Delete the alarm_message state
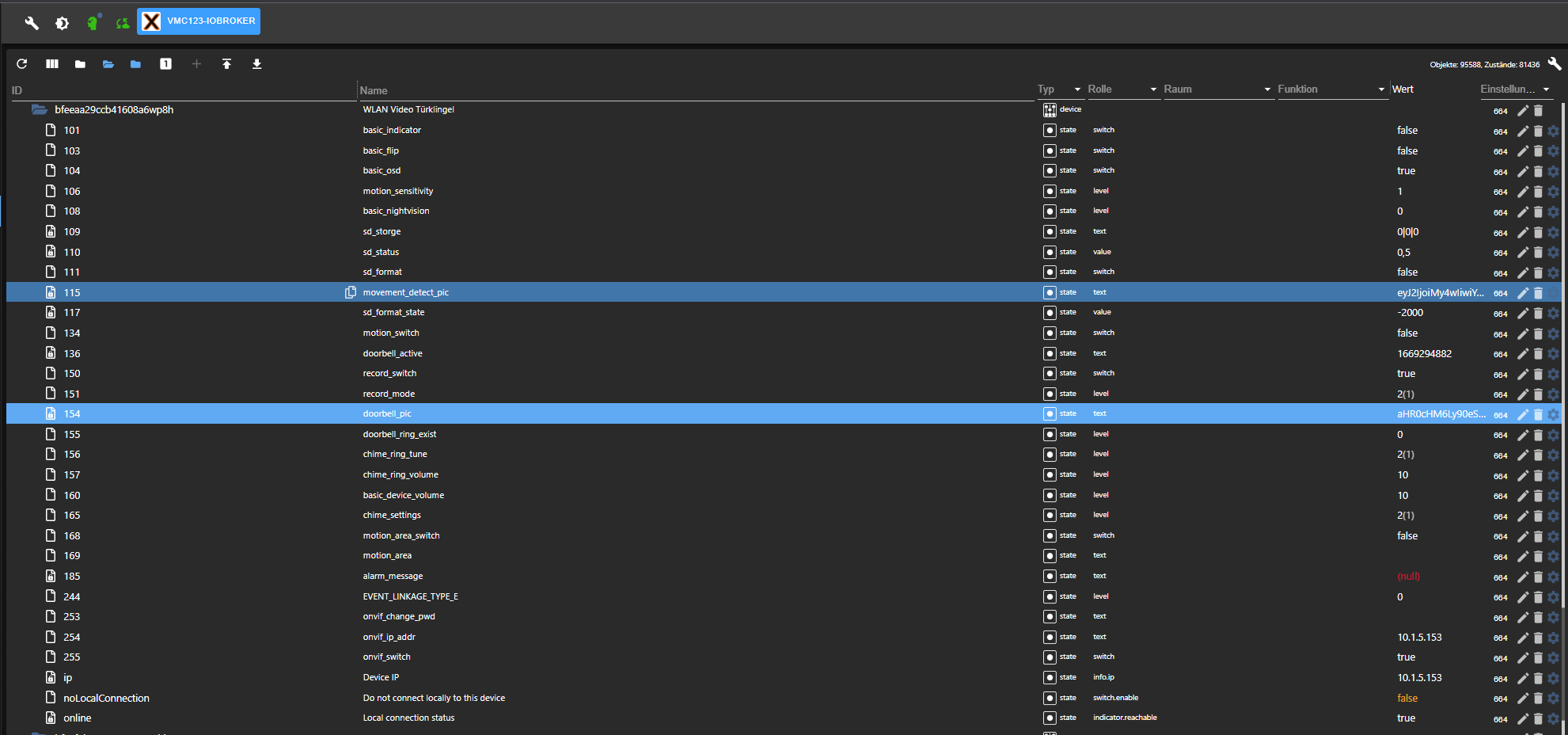This screenshot has height=735, width=1568. 1537,577
